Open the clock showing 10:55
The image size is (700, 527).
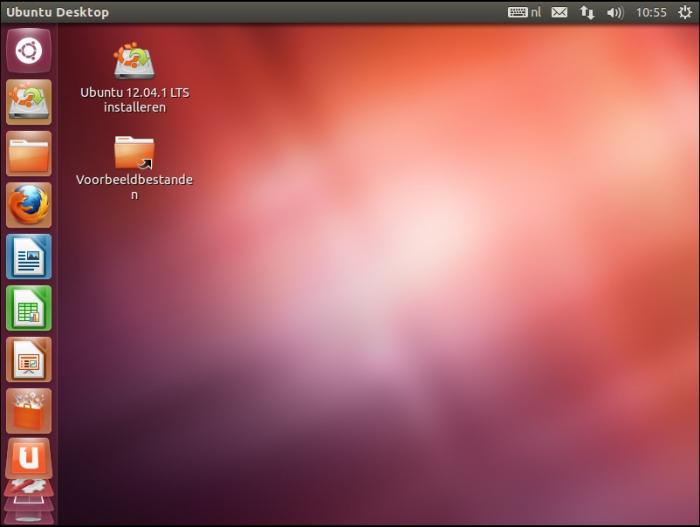651,13
